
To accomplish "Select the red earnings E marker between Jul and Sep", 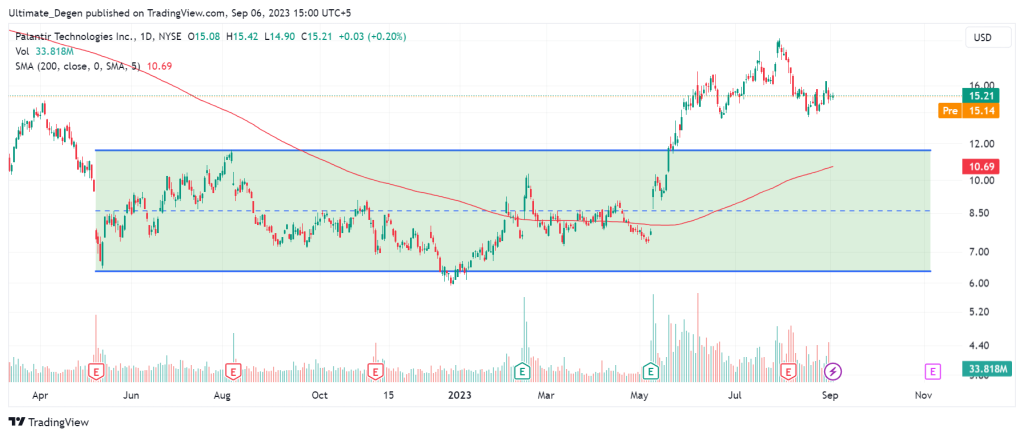I will tap(789, 372).
